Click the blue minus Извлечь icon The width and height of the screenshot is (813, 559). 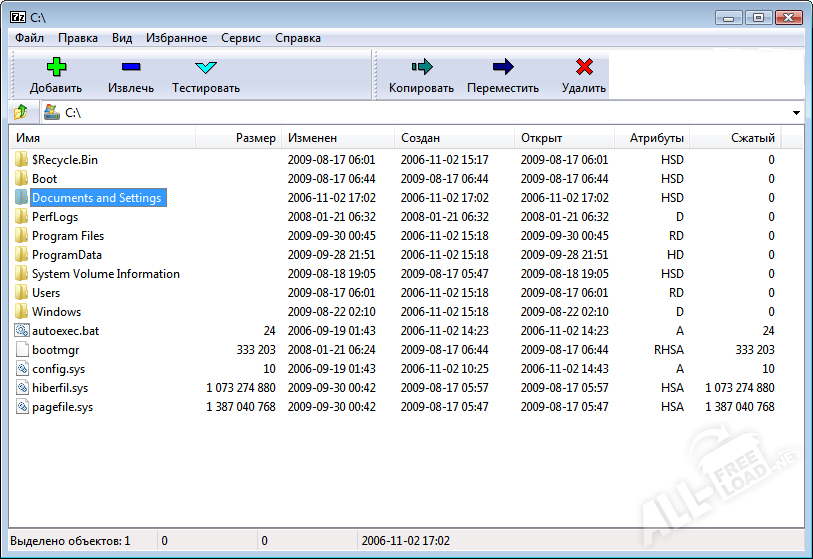tap(131, 68)
